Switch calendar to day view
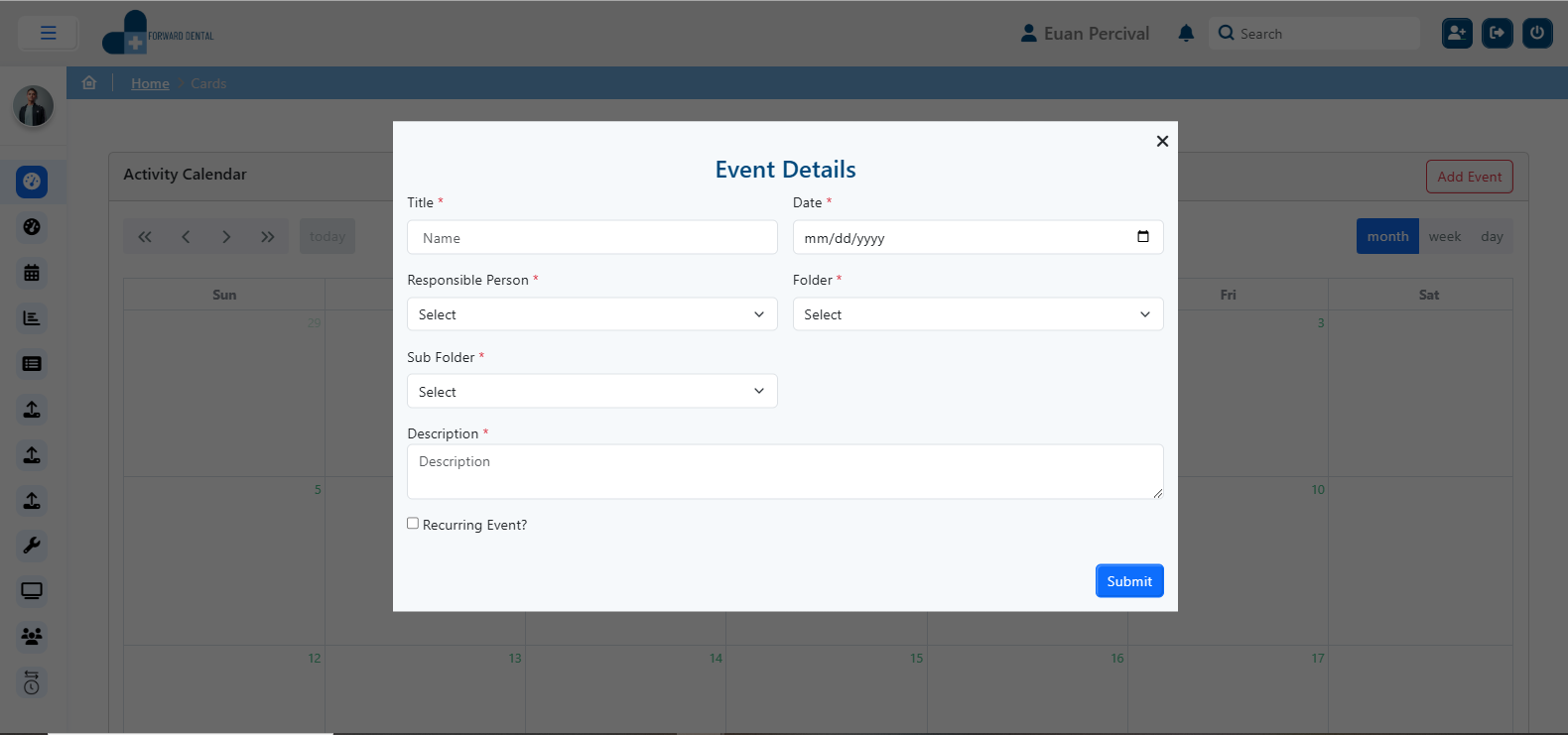Viewport: 1568px width, 735px height. tap(1493, 236)
